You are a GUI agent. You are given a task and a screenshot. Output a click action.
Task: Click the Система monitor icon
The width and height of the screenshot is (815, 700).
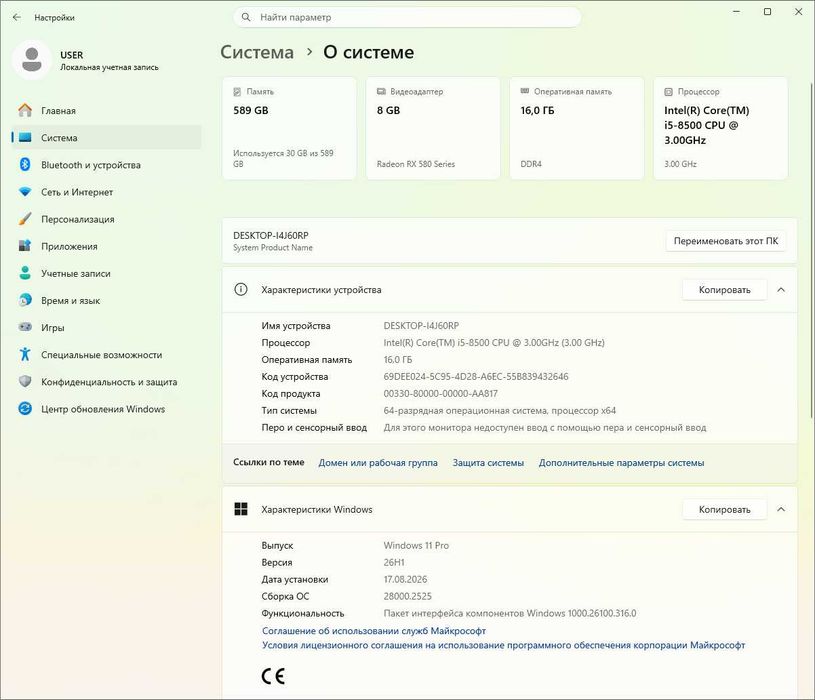(x=25, y=138)
